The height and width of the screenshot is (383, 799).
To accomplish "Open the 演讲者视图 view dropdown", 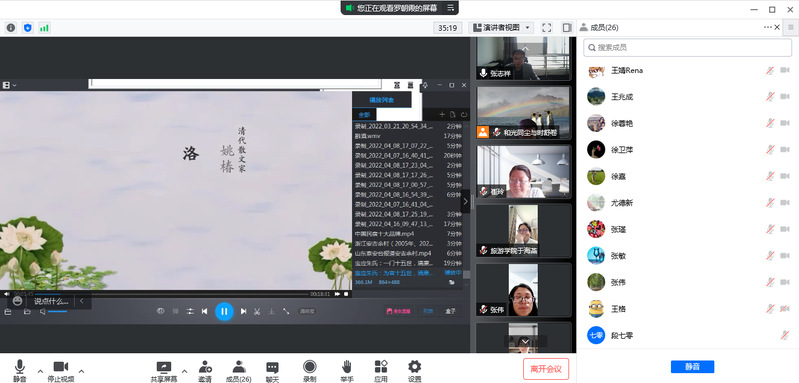I will click(501, 28).
